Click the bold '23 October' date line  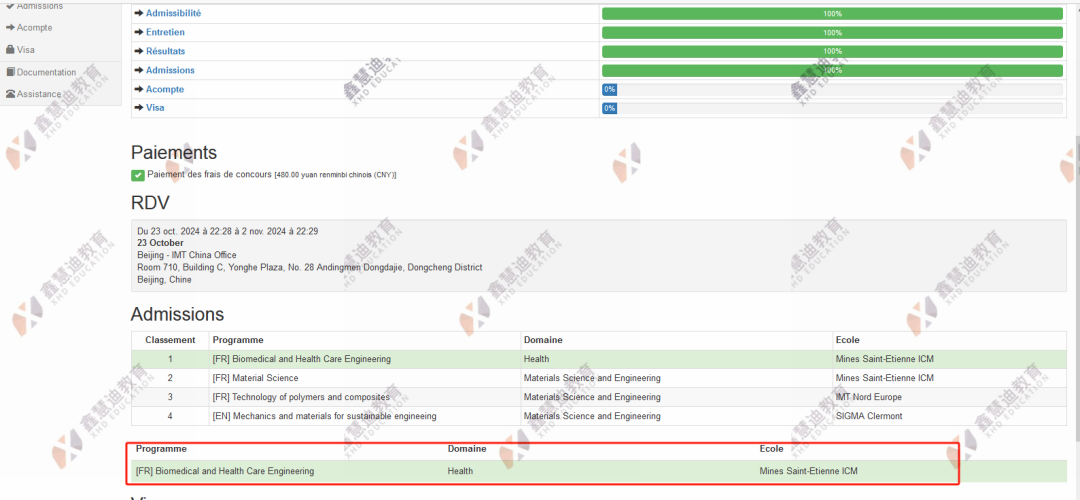pyautogui.click(x=160, y=243)
